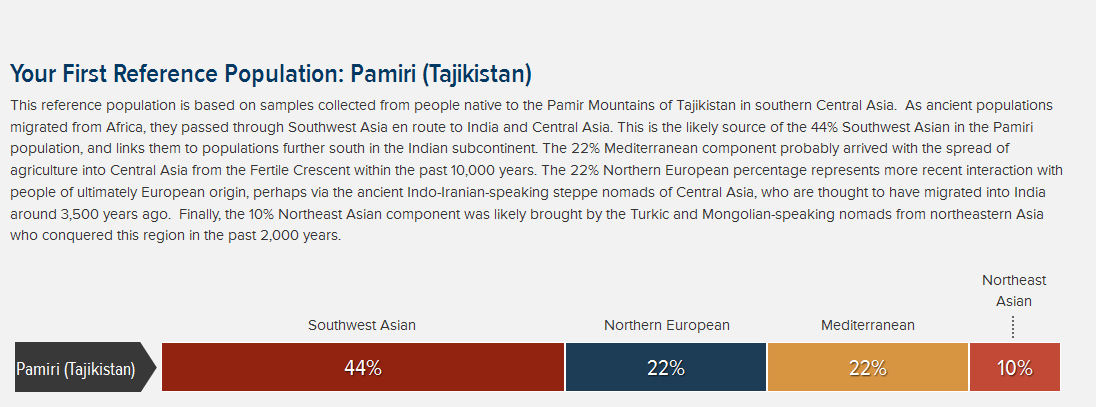Click the Southwest Asian label above bar
The image size is (1096, 407).
[362, 325]
